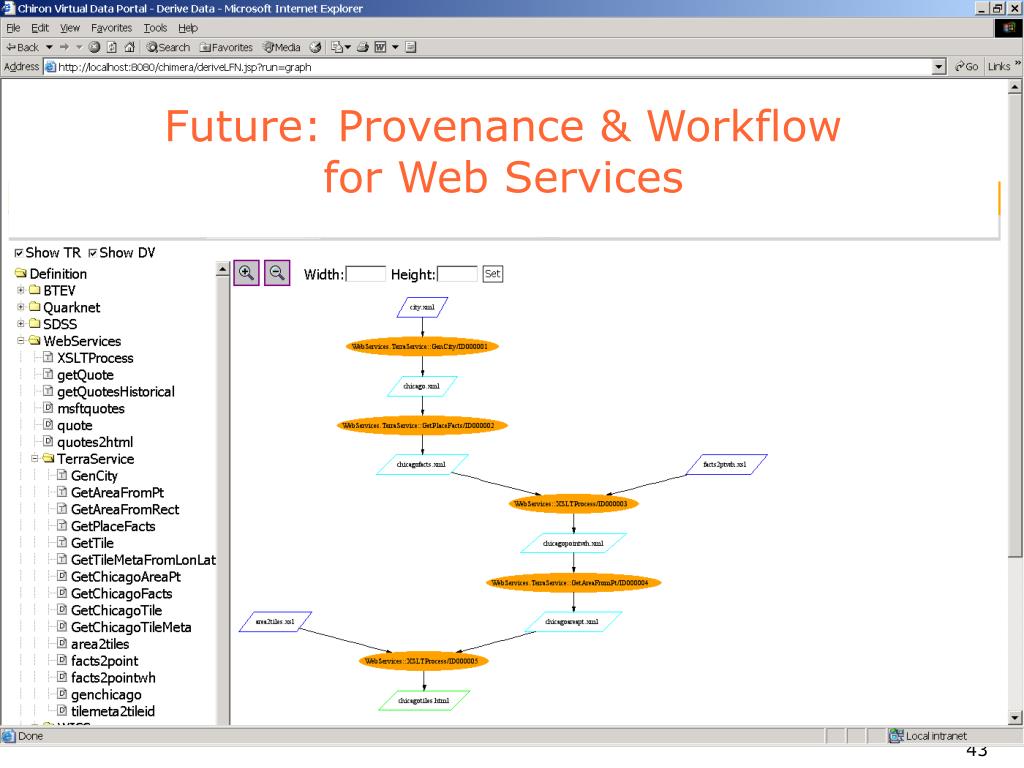1024x768 pixels.
Task: Click the zoom out magnifier icon
Action: coord(277,273)
